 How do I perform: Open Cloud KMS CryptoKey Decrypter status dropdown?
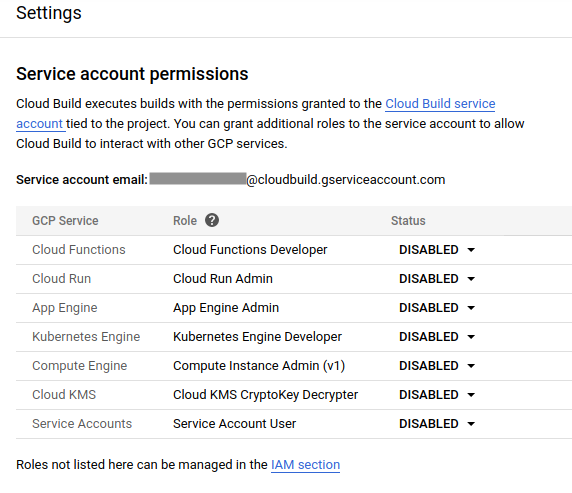point(437,395)
